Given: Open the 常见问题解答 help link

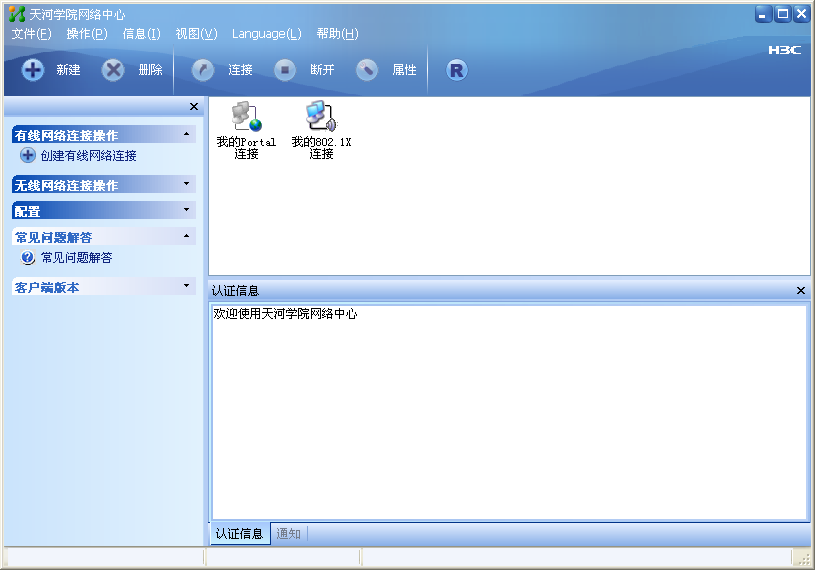Looking at the screenshot, I should (76, 258).
